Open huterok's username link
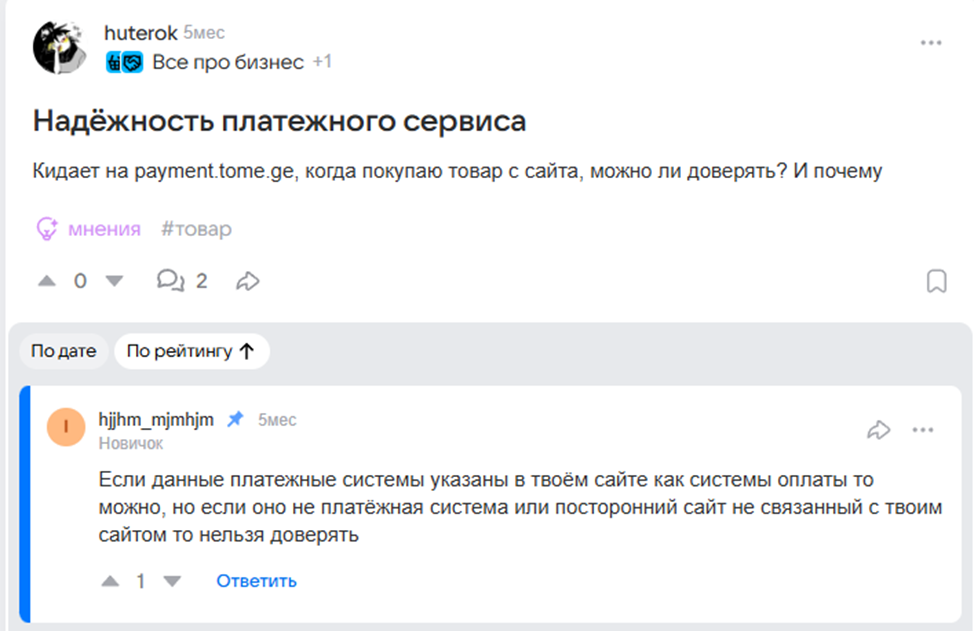The image size is (974, 631). pos(140,33)
